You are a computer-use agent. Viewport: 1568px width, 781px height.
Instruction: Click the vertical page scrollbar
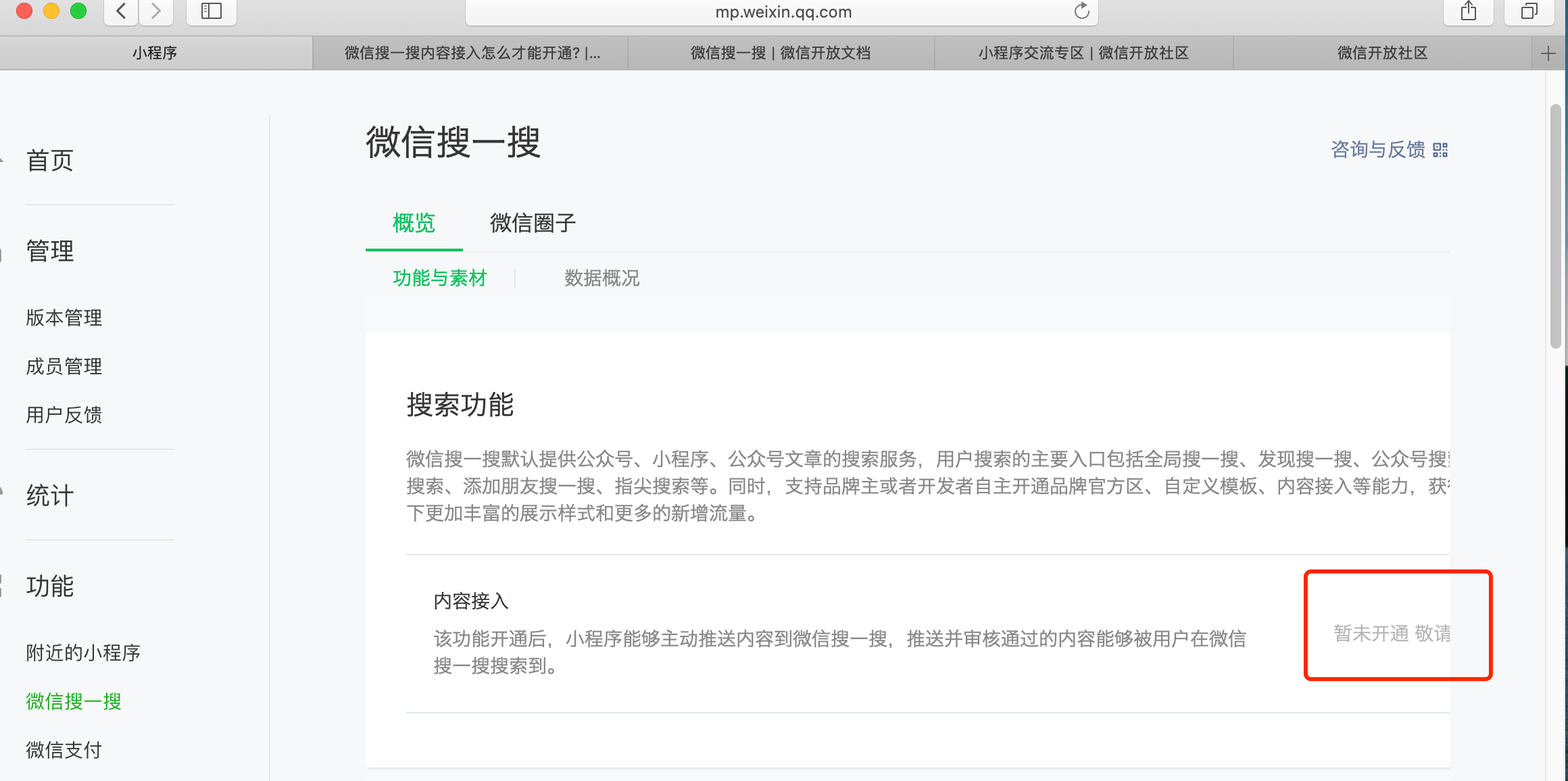click(x=1556, y=226)
